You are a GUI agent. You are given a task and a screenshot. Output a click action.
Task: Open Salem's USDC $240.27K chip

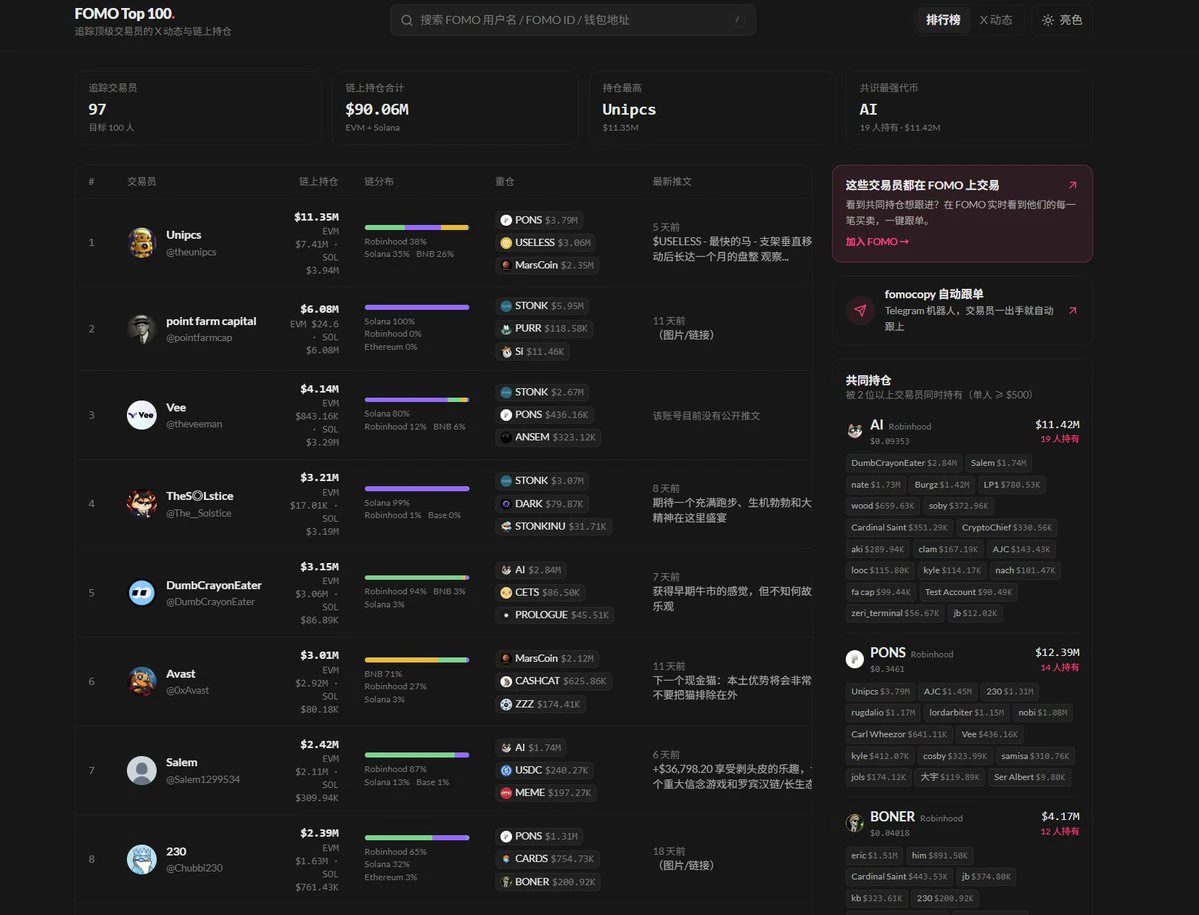[x=544, y=771]
